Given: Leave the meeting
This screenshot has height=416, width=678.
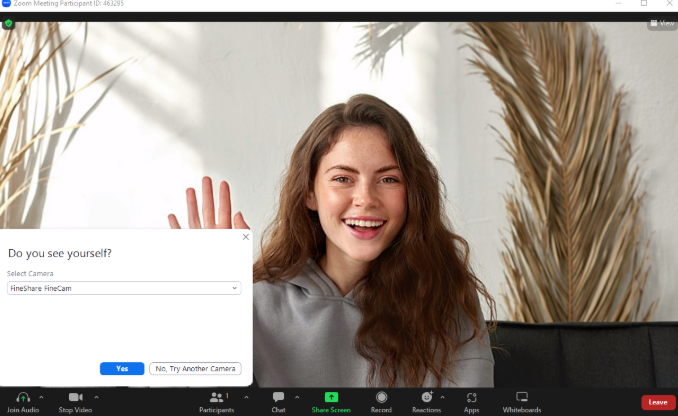Looking at the screenshot, I should [658, 402].
